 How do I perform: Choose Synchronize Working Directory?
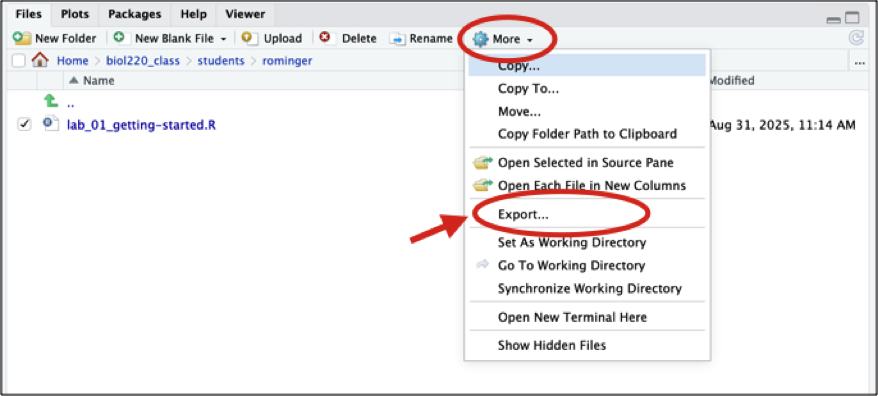click(x=587, y=288)
